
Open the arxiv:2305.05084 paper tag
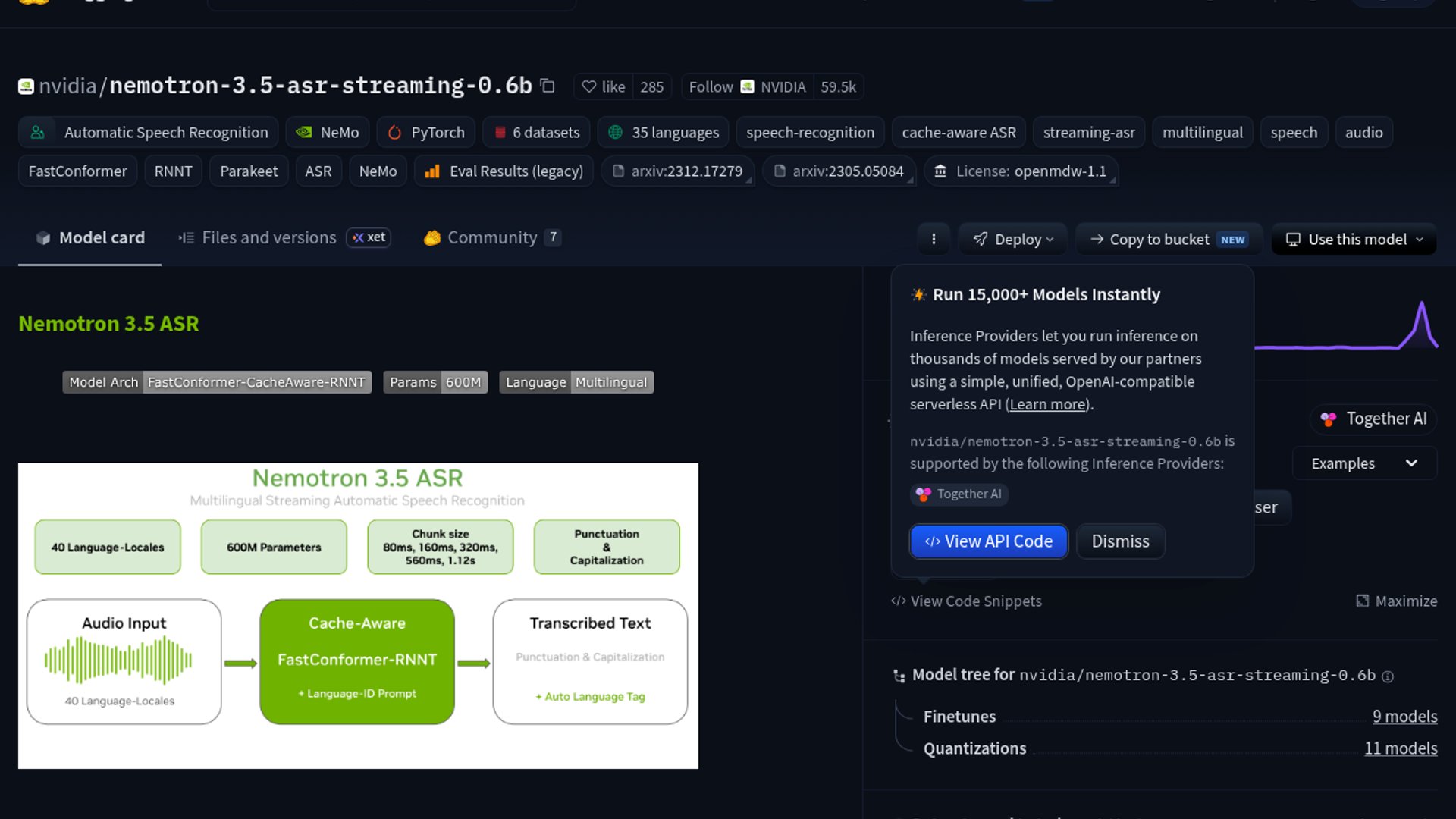click(839, 171)
